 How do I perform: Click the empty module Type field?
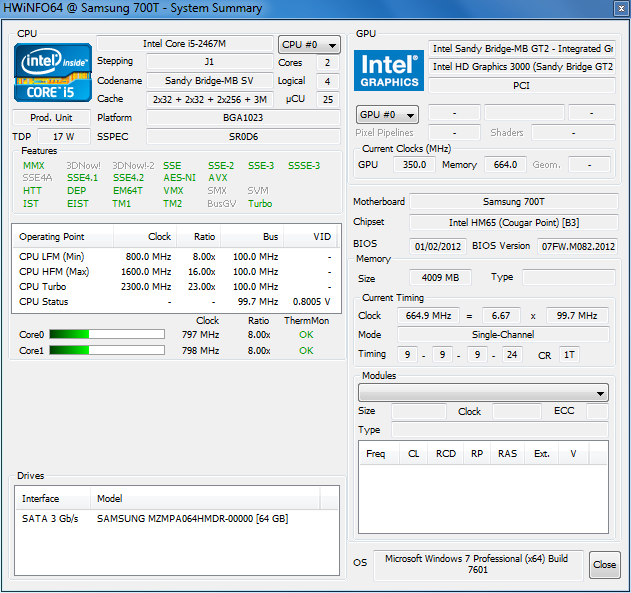coord(499,430)
